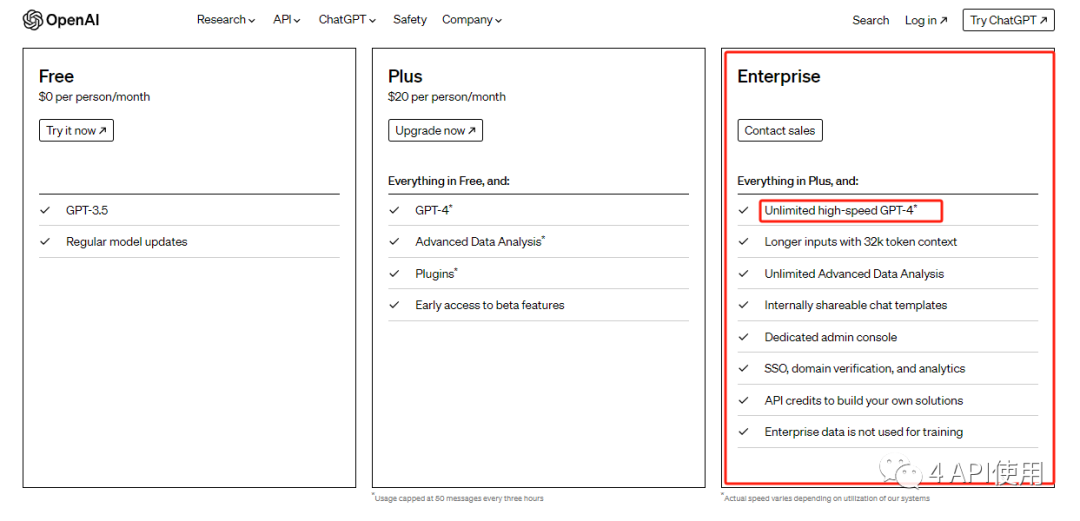The height and width of the screenshot is (521, 1080).
Task: Click checkmark beside Advanced Data Analysis in Plus
Action: (394, 242)
